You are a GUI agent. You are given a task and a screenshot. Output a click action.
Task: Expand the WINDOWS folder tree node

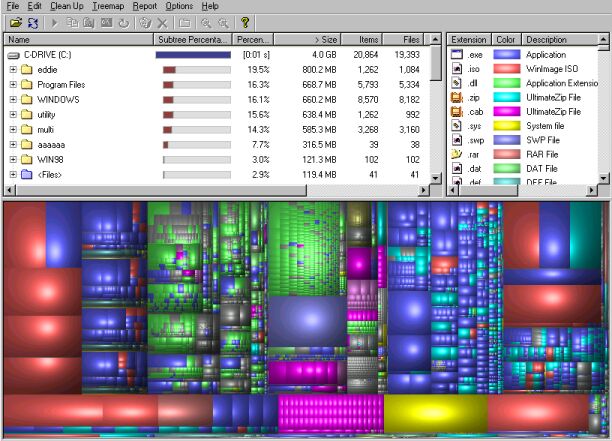[13, 100]
